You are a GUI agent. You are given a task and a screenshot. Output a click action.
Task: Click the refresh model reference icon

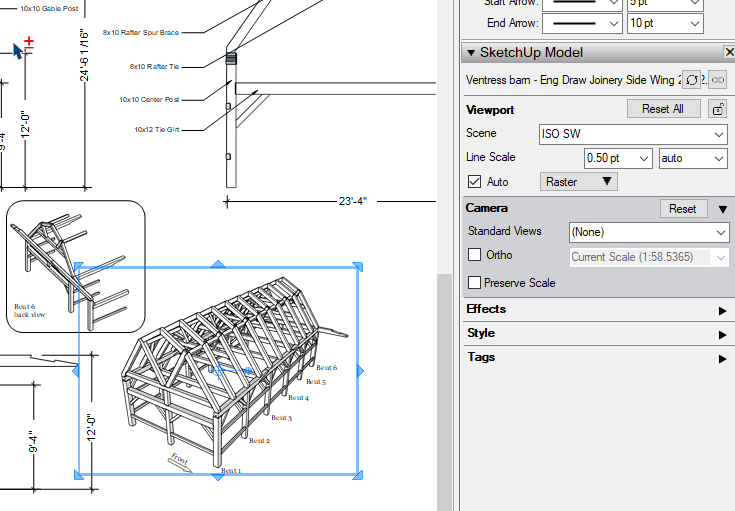coord(692,80)
